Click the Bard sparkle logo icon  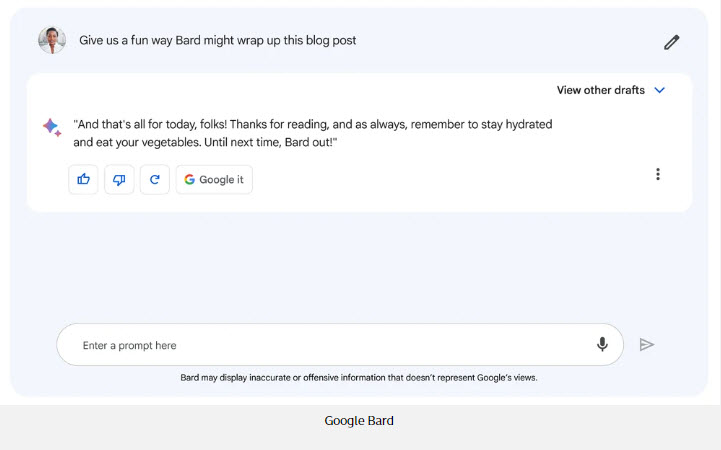pos(52,127)
